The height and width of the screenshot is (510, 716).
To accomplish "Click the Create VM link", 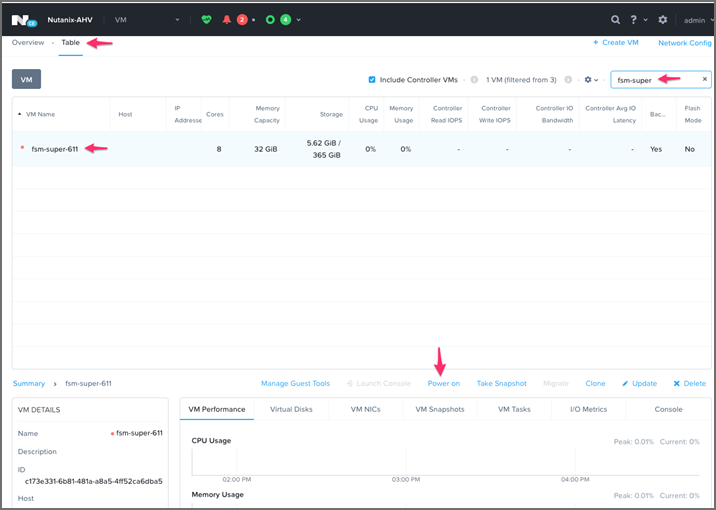I will (x=616, y=42).
